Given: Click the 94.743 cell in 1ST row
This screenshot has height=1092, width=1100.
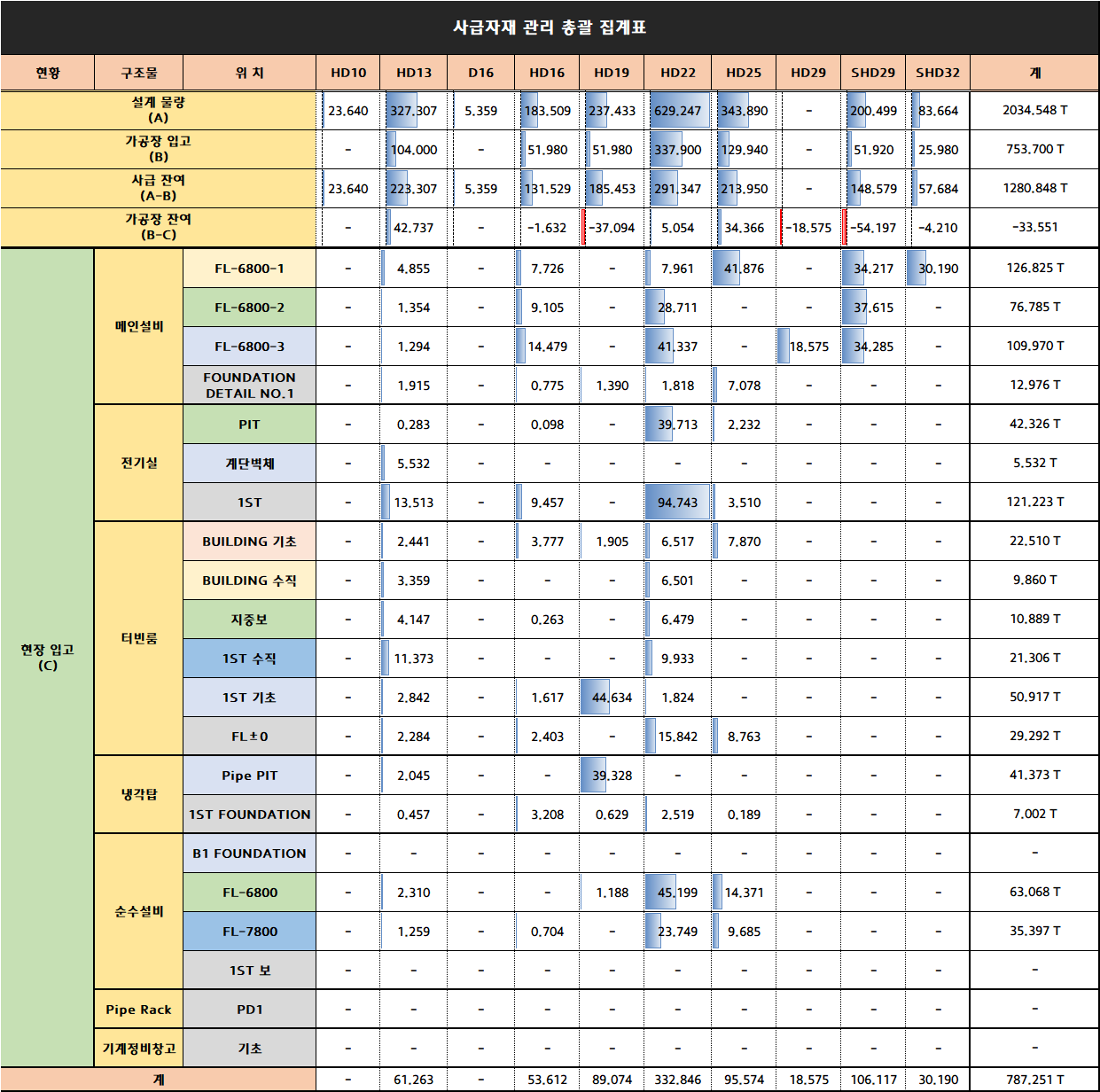Looking at the screenshot, I should [x=678, y=503].
